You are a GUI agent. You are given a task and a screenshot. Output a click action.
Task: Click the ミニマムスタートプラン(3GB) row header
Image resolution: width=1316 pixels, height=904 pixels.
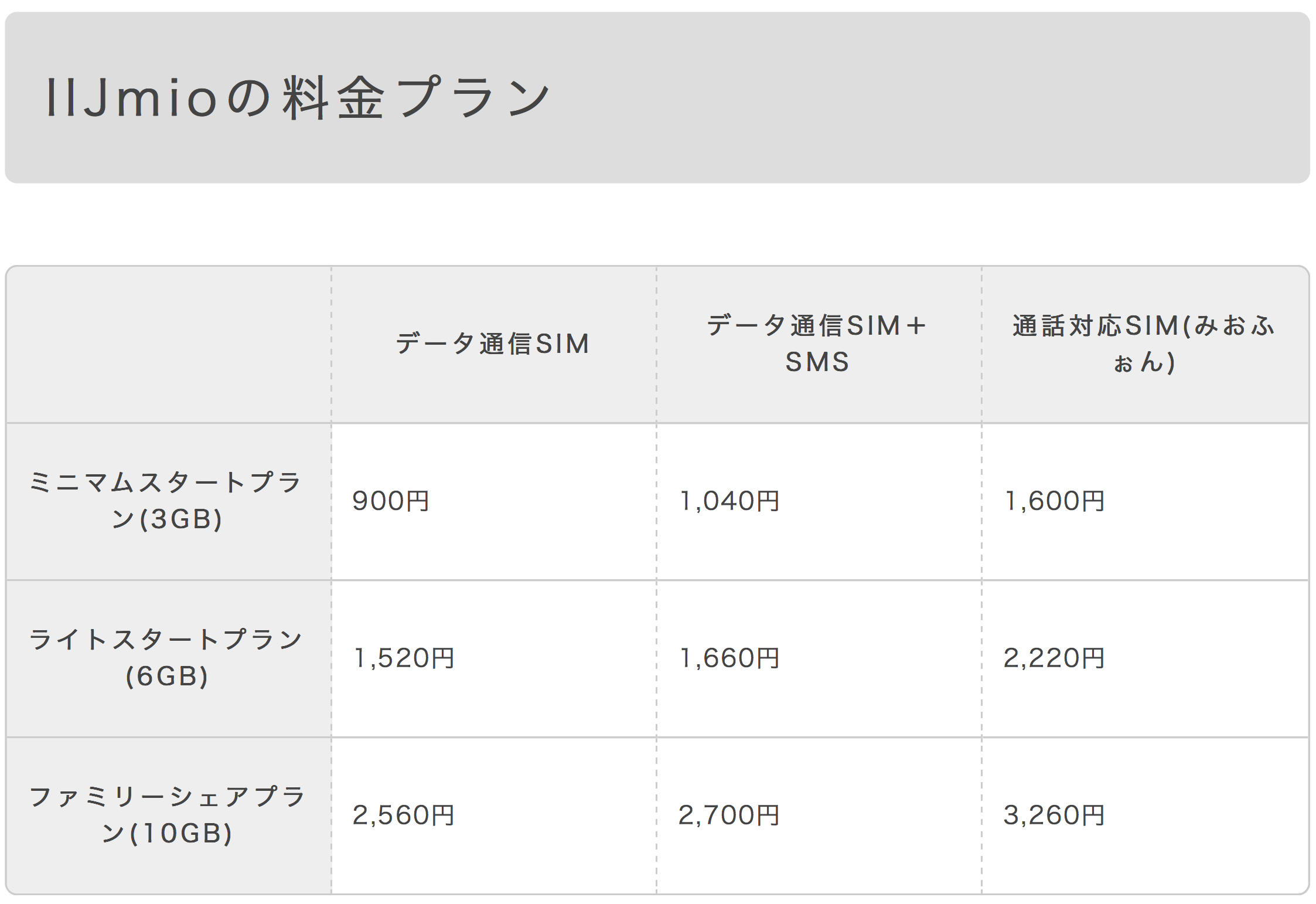(x=169, y=501)
